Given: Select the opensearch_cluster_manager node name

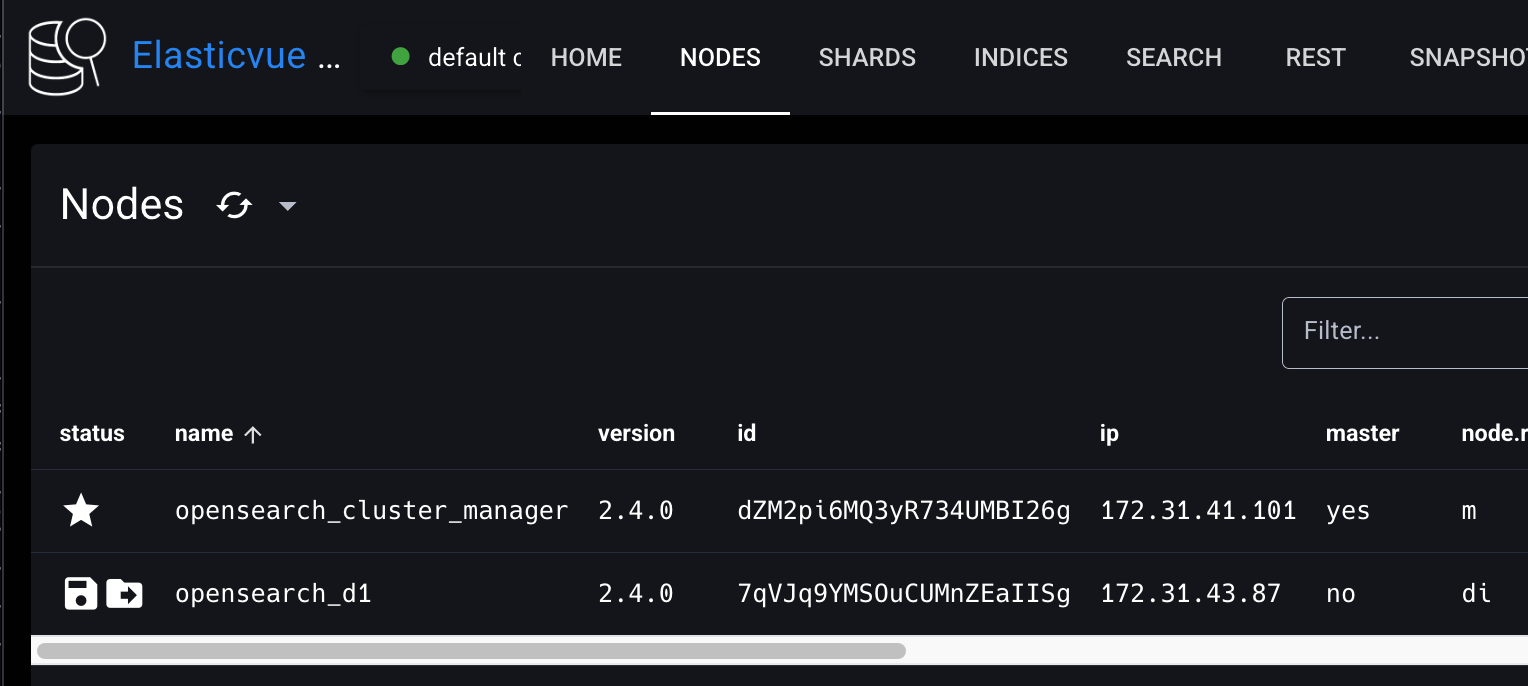Looking at the screenshot, I should coord(371,511).
